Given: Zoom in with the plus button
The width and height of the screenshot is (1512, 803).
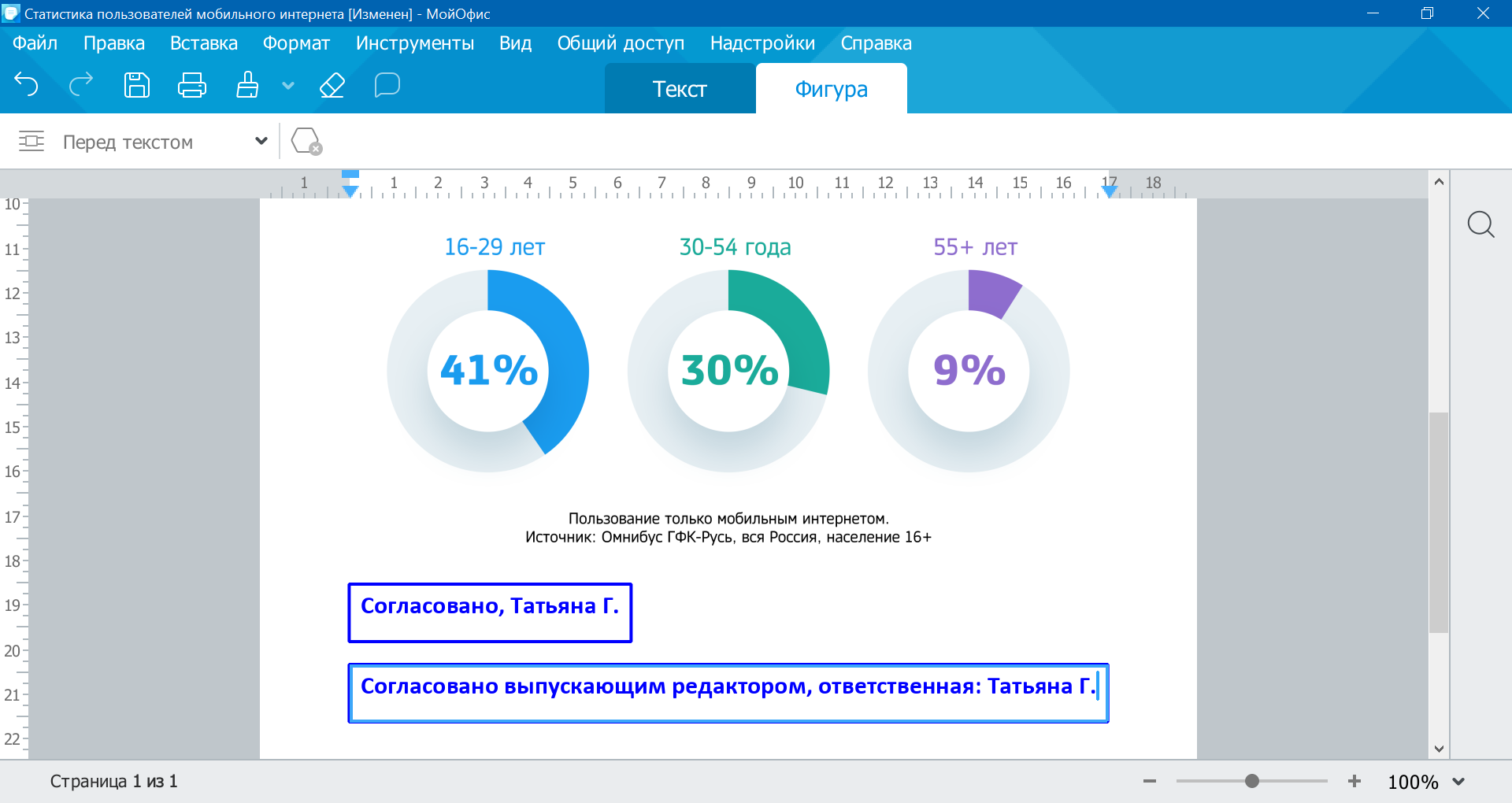Looking at the screenshot, I should (1354, 781).
